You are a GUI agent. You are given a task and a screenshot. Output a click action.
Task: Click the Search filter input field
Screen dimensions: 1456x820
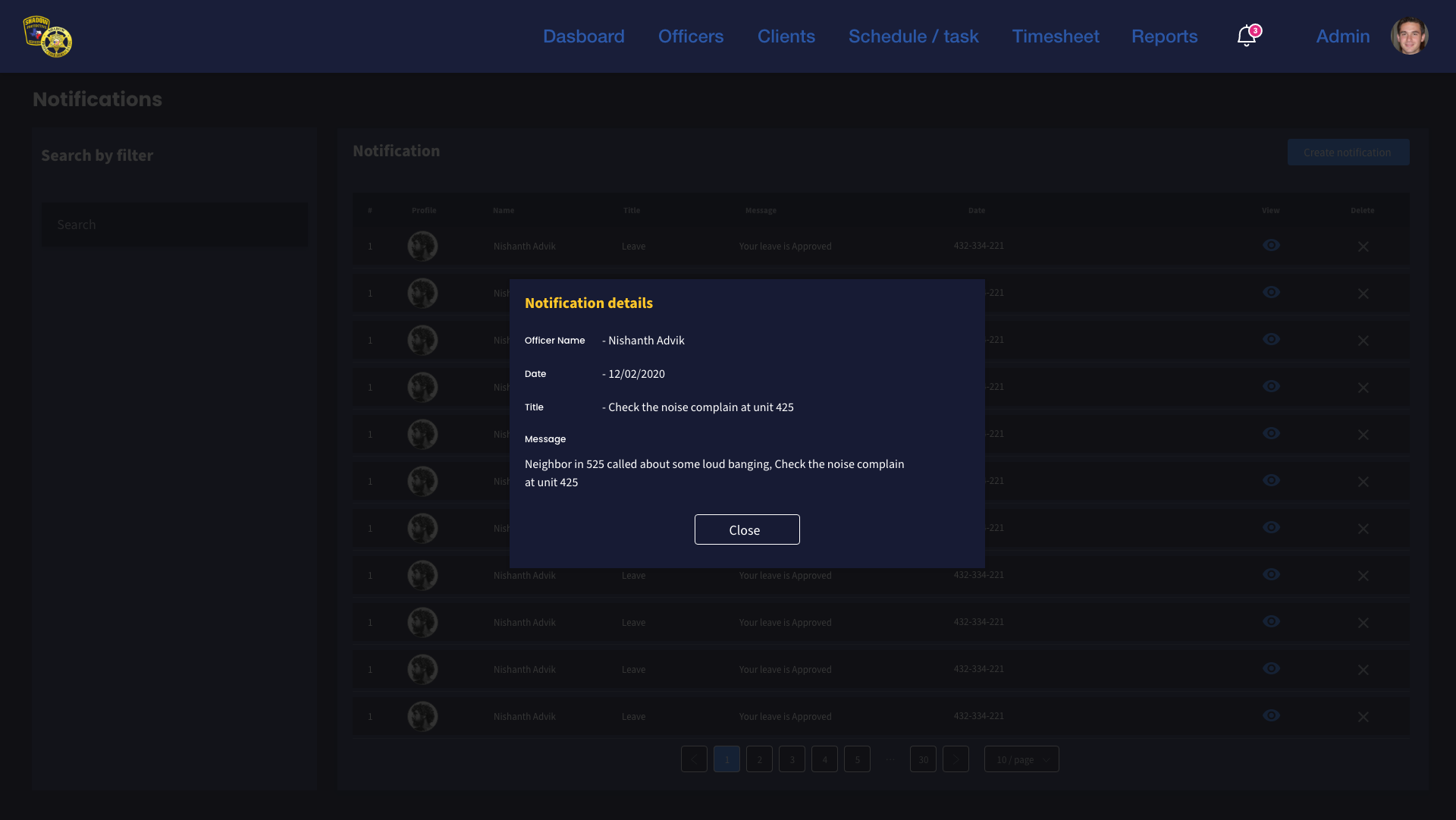pos(174,225)
